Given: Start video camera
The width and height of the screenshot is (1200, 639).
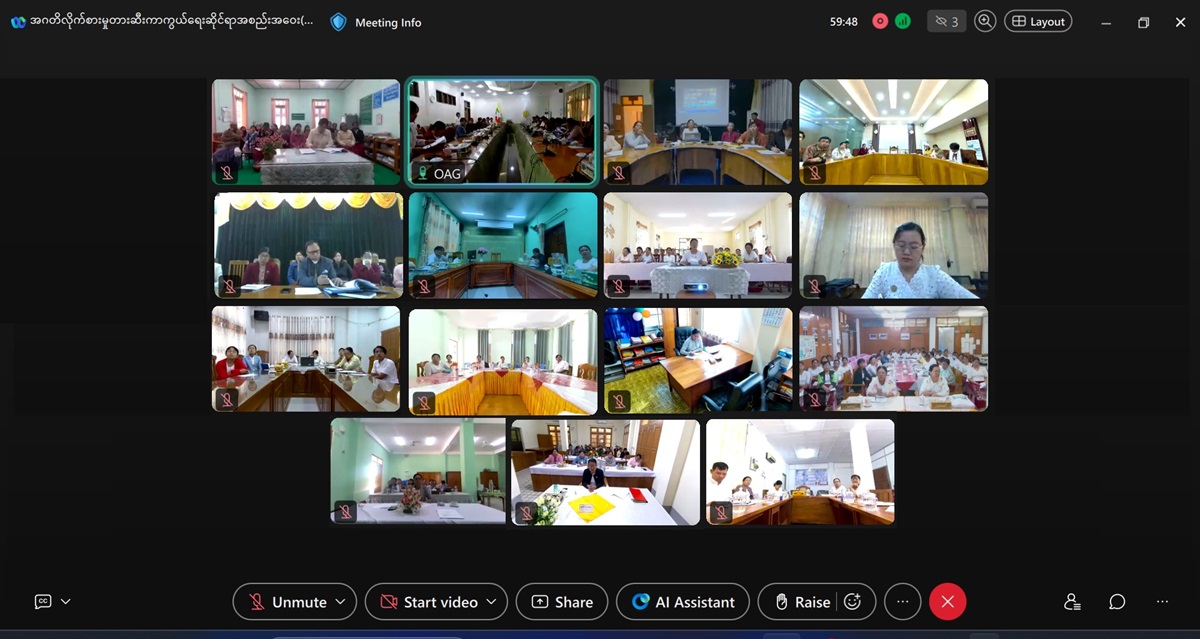Looking at the screenshot, I should pos(428,602).
